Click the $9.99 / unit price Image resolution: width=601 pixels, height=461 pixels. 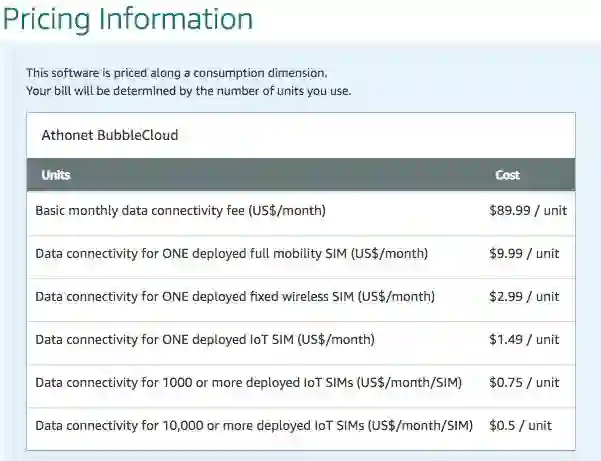coord(524,254)
